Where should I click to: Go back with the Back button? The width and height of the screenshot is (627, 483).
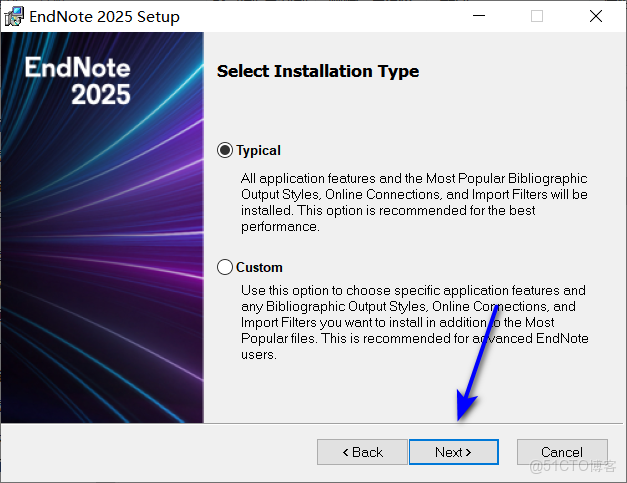(362, 452)
